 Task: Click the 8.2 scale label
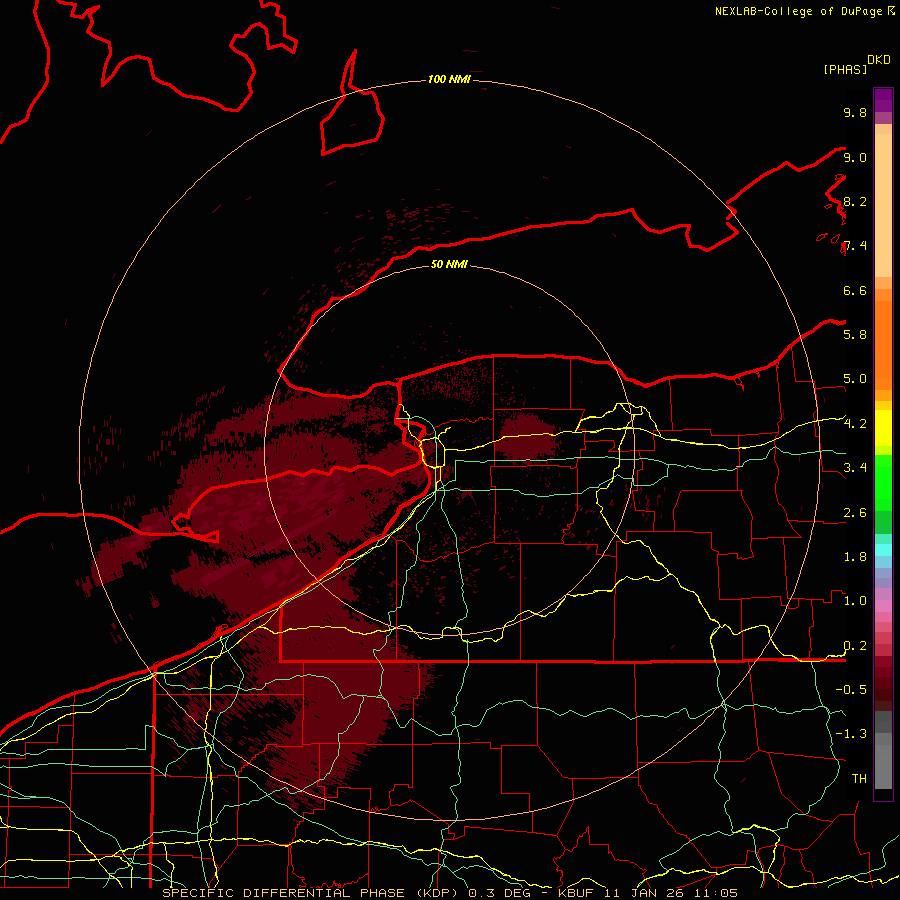855,201
